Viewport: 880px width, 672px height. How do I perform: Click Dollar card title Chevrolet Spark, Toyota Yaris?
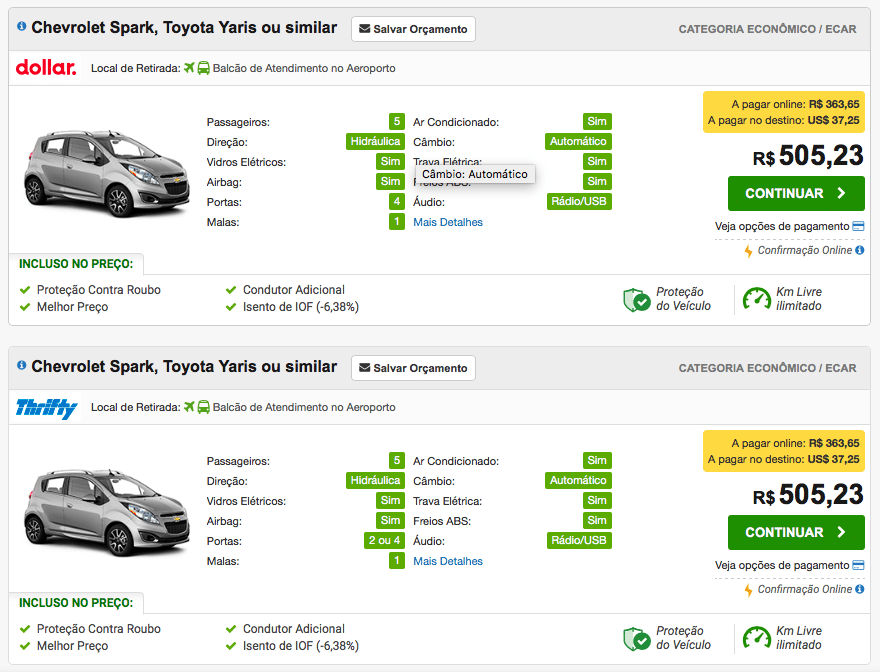click(184, 28)
